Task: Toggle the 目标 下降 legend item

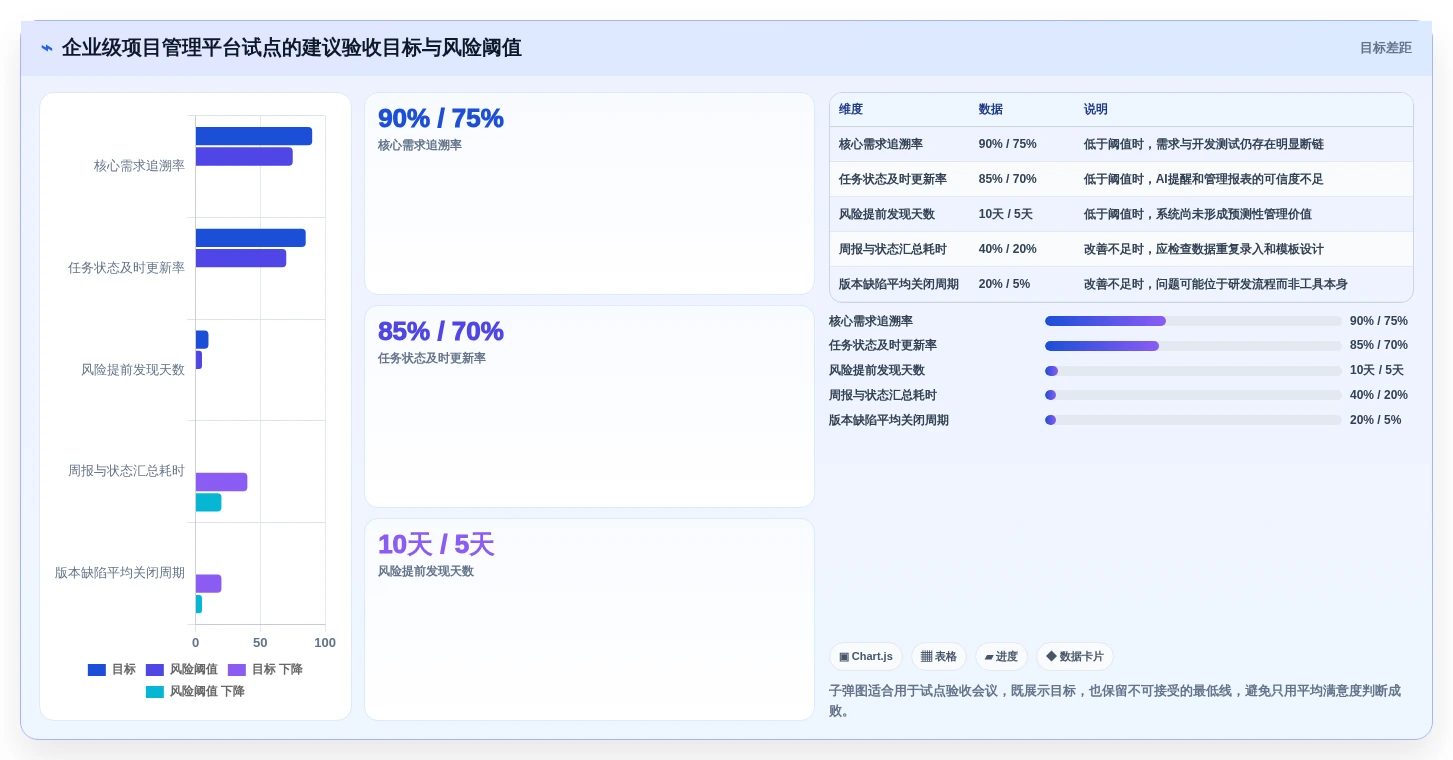Action: point(265,670)
